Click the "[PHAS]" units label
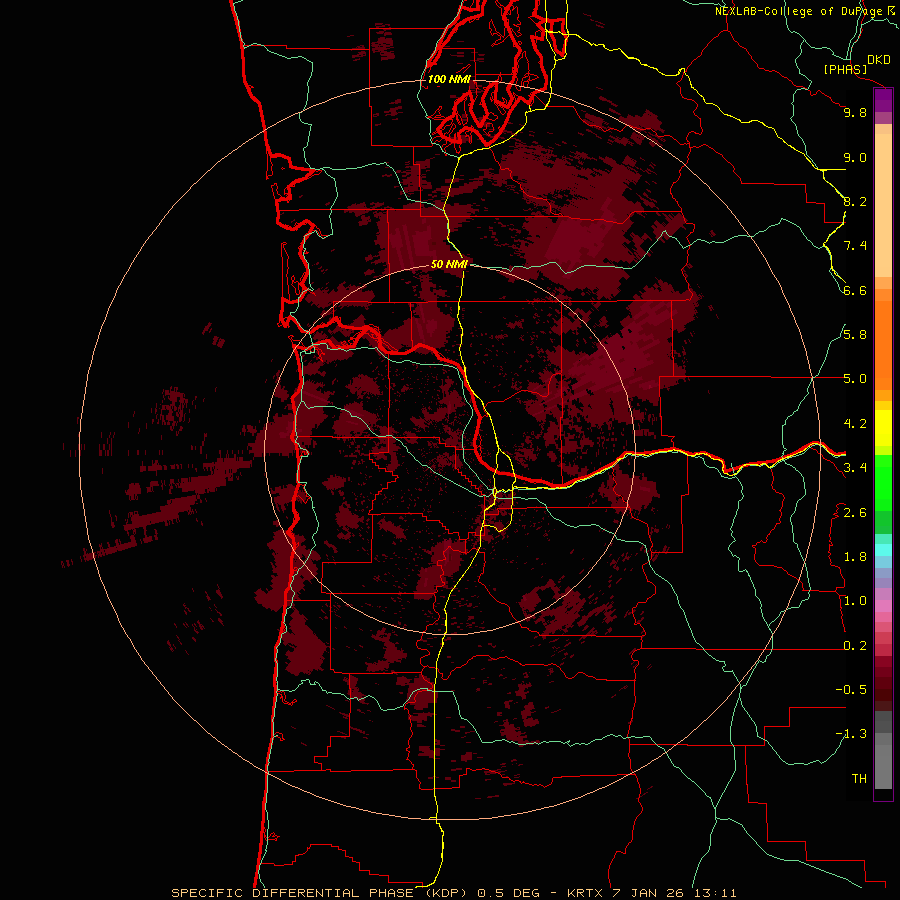This screenshot has height=900, width=900. 845,70
